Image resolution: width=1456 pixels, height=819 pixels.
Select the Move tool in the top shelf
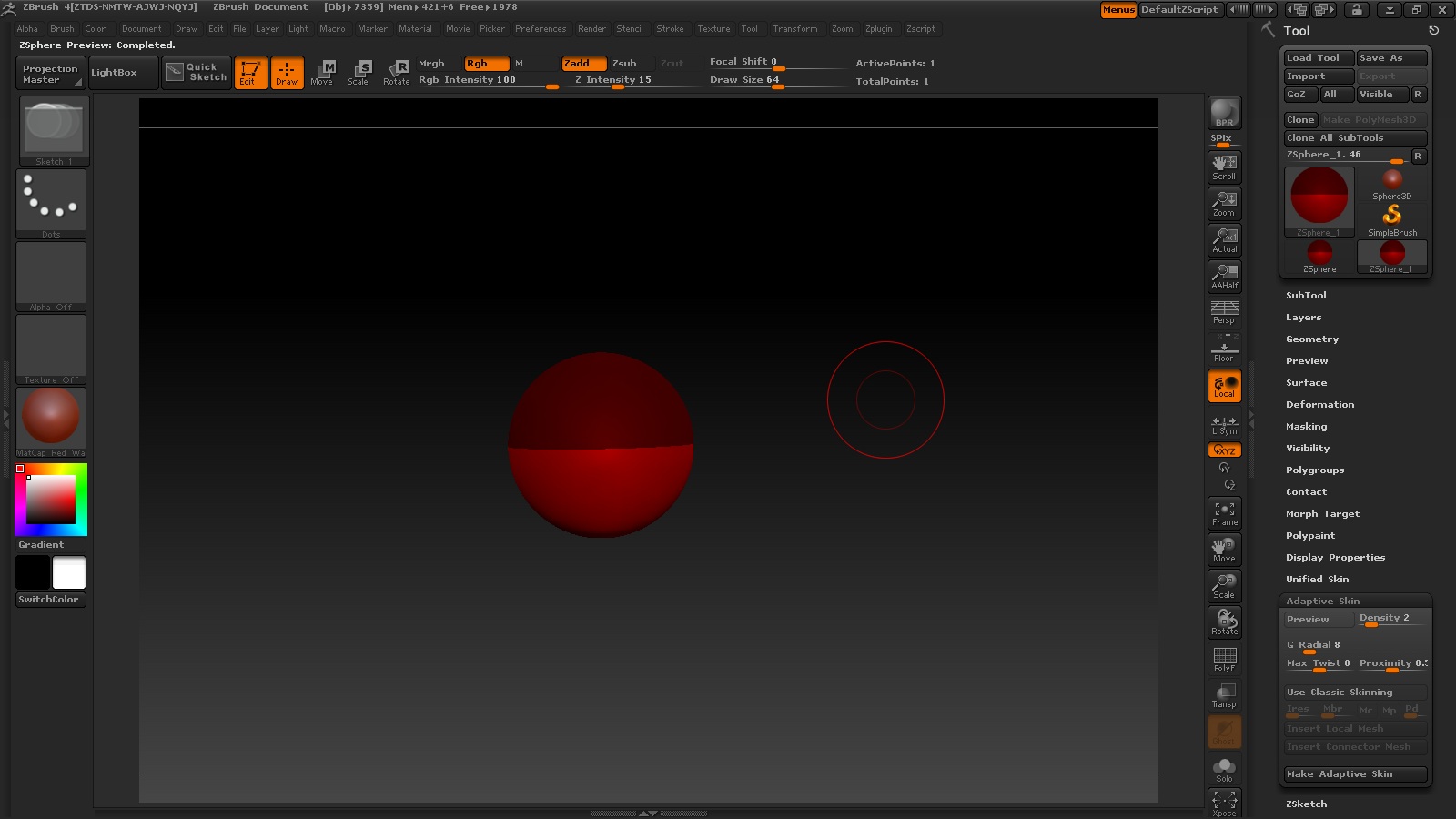(322, 73)
